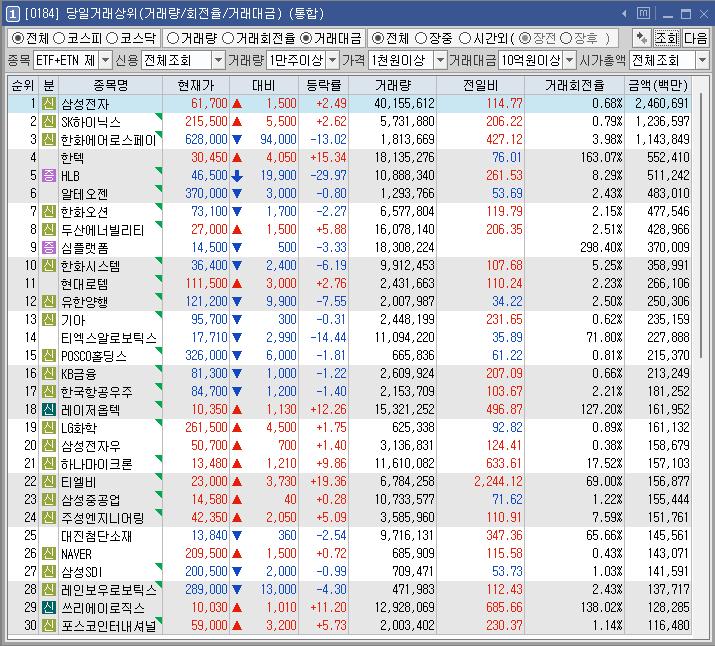Viewport: 715px width, 646px height.
Task: Click the 신 badge for KB금융
Action: click(49, 374)
